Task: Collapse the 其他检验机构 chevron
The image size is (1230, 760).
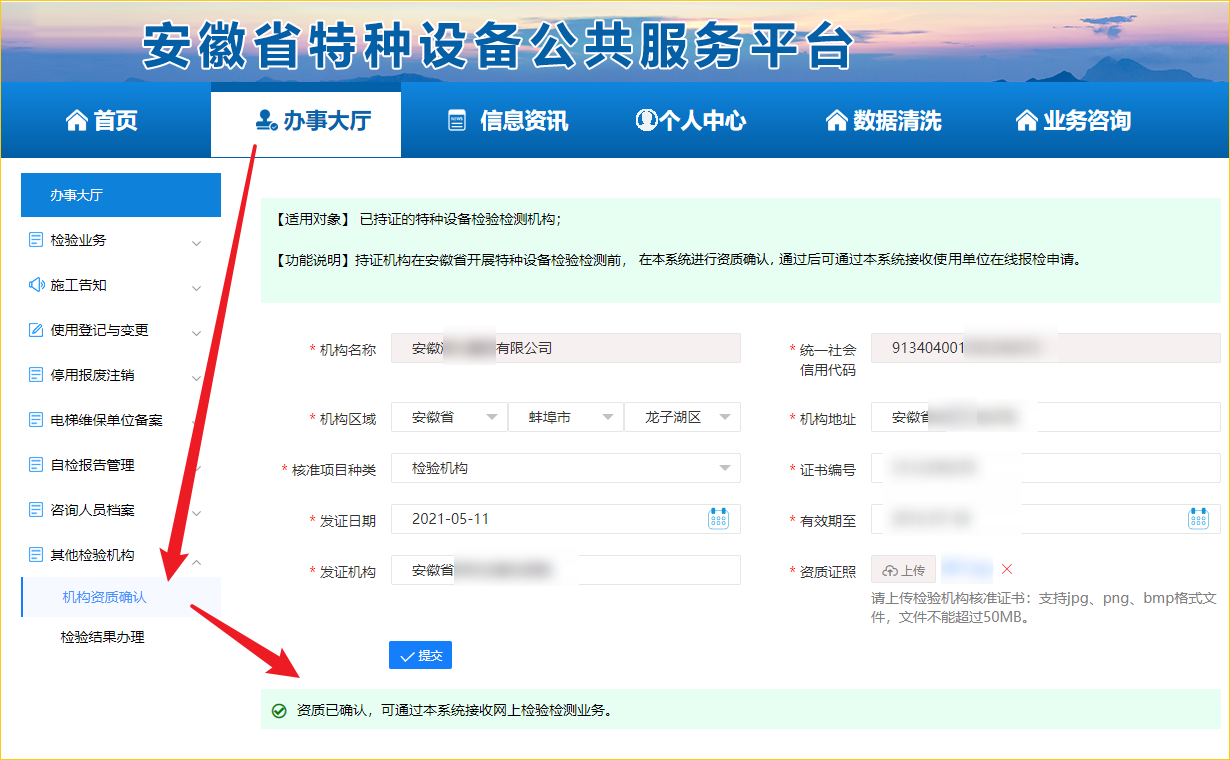Action: tap(196, 561)
